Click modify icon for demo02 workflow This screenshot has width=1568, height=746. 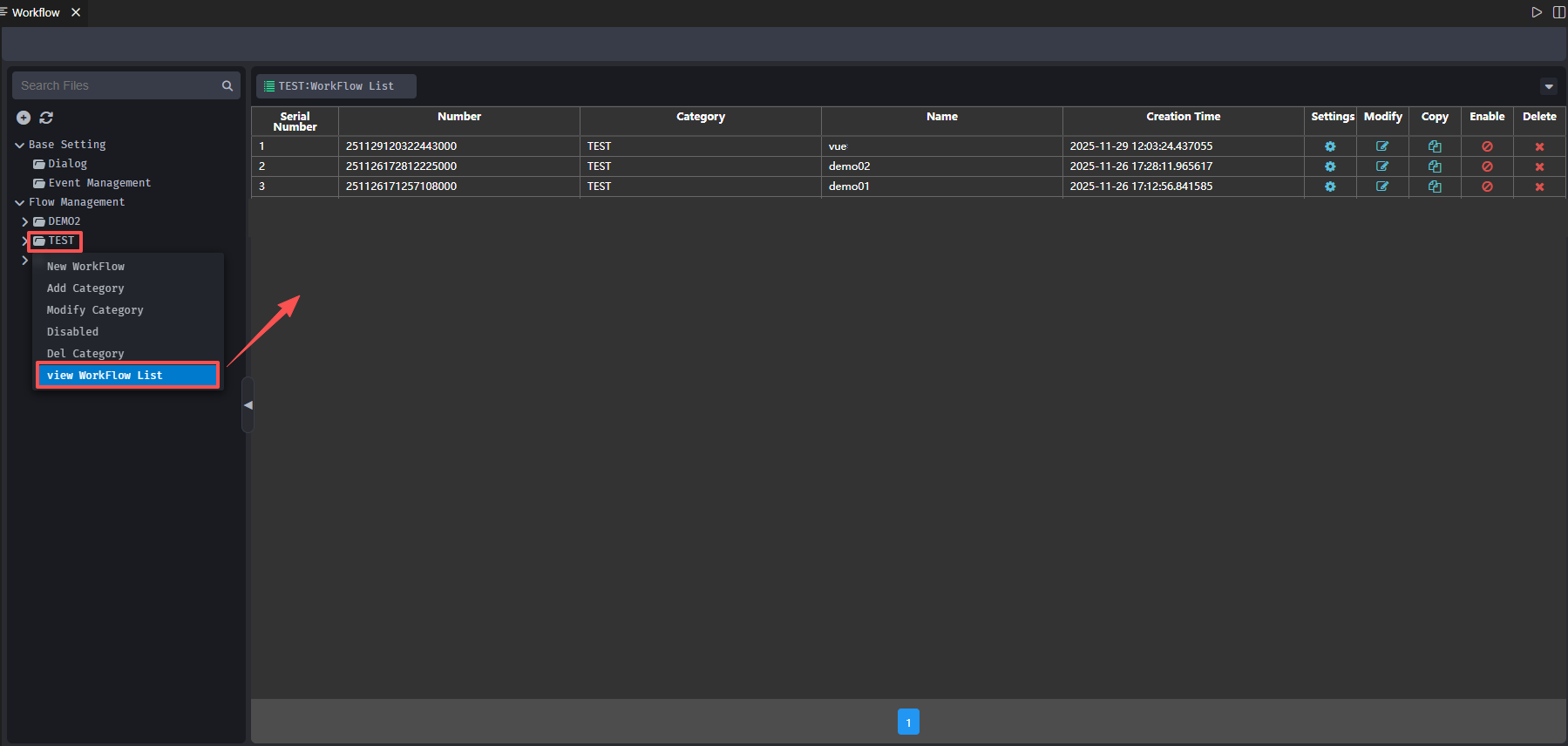(1382, 166)
